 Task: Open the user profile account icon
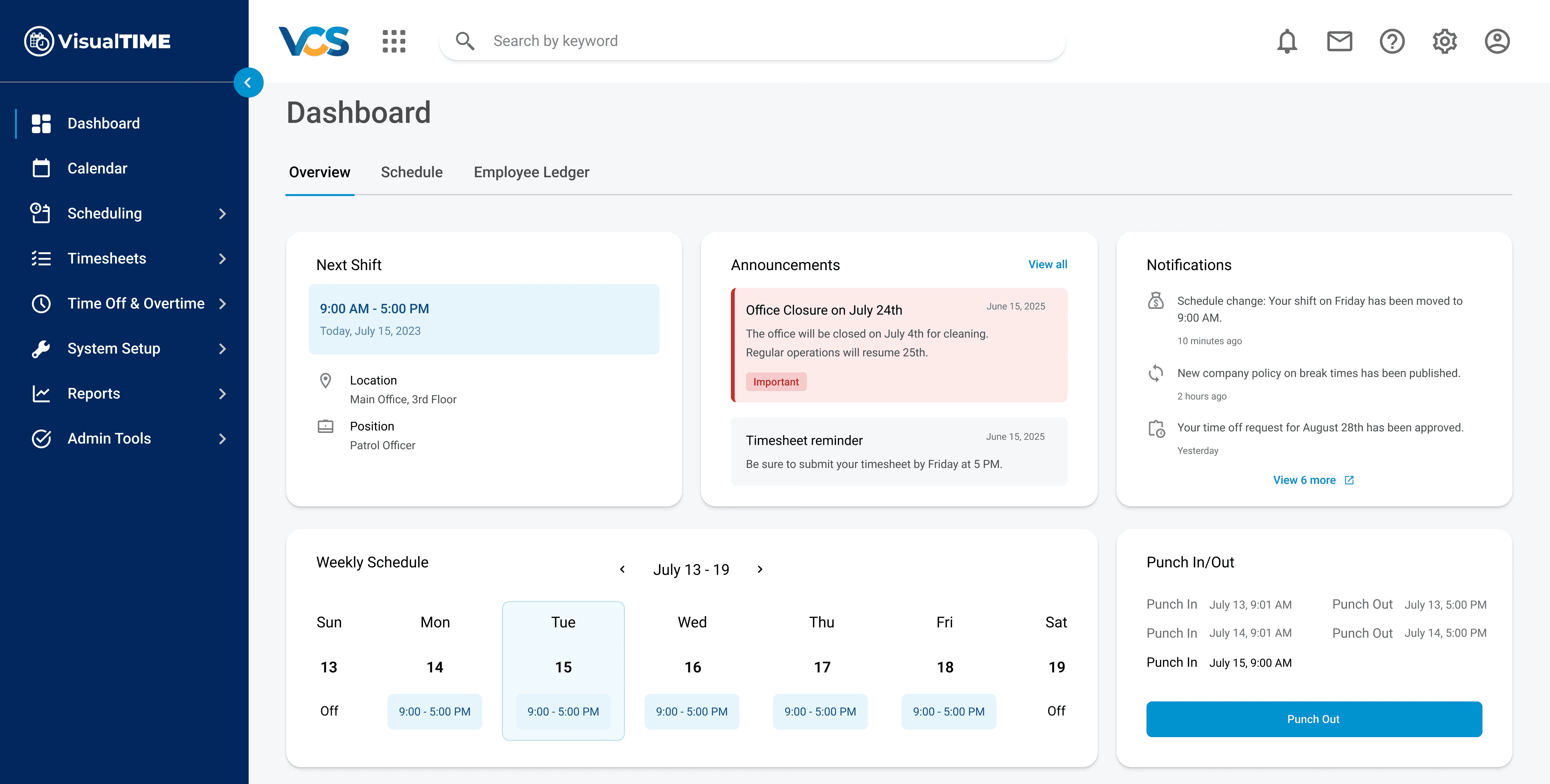(x=1497, y=41)
